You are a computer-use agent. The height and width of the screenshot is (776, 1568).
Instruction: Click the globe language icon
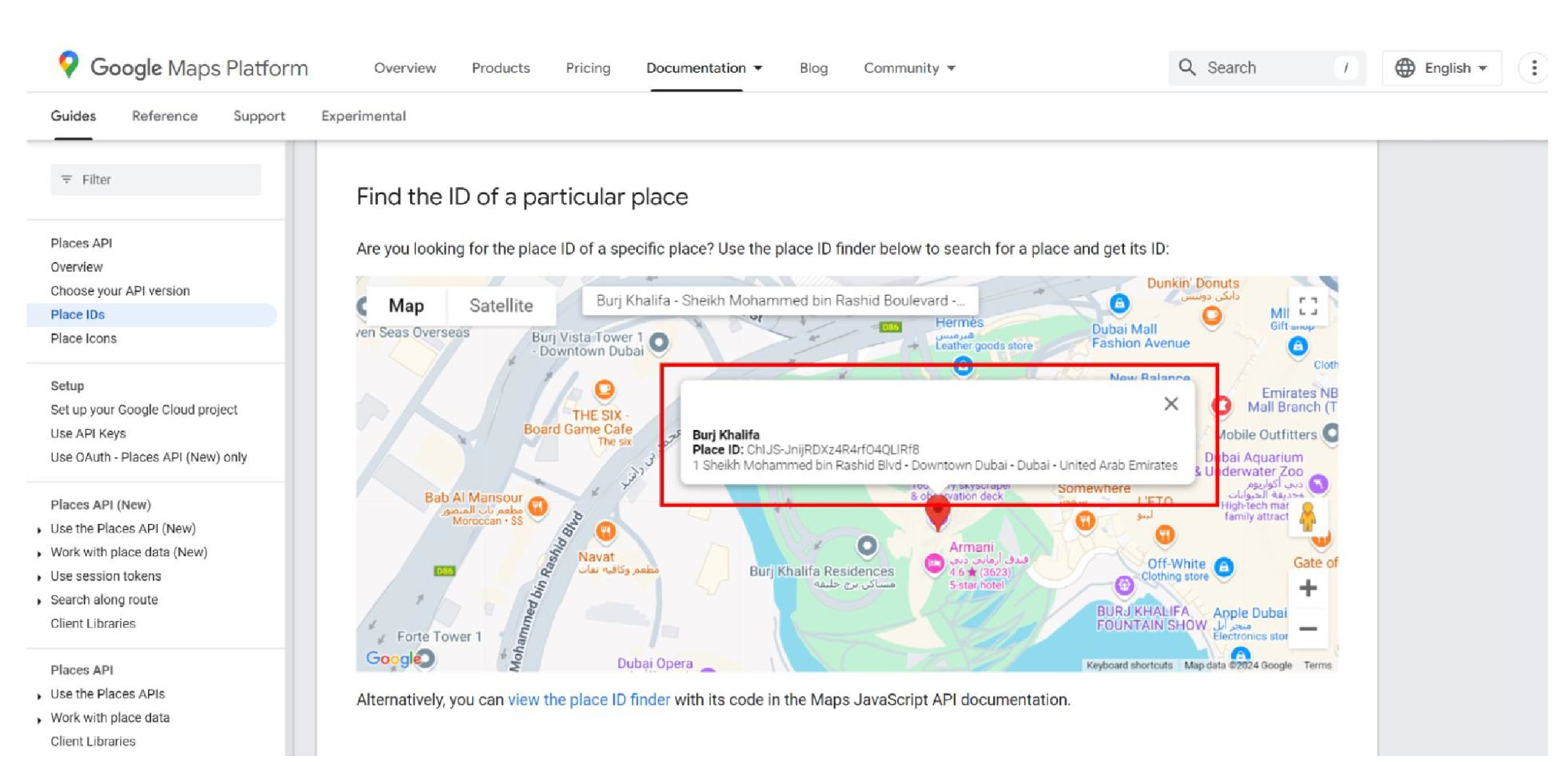pos(1404,68)
